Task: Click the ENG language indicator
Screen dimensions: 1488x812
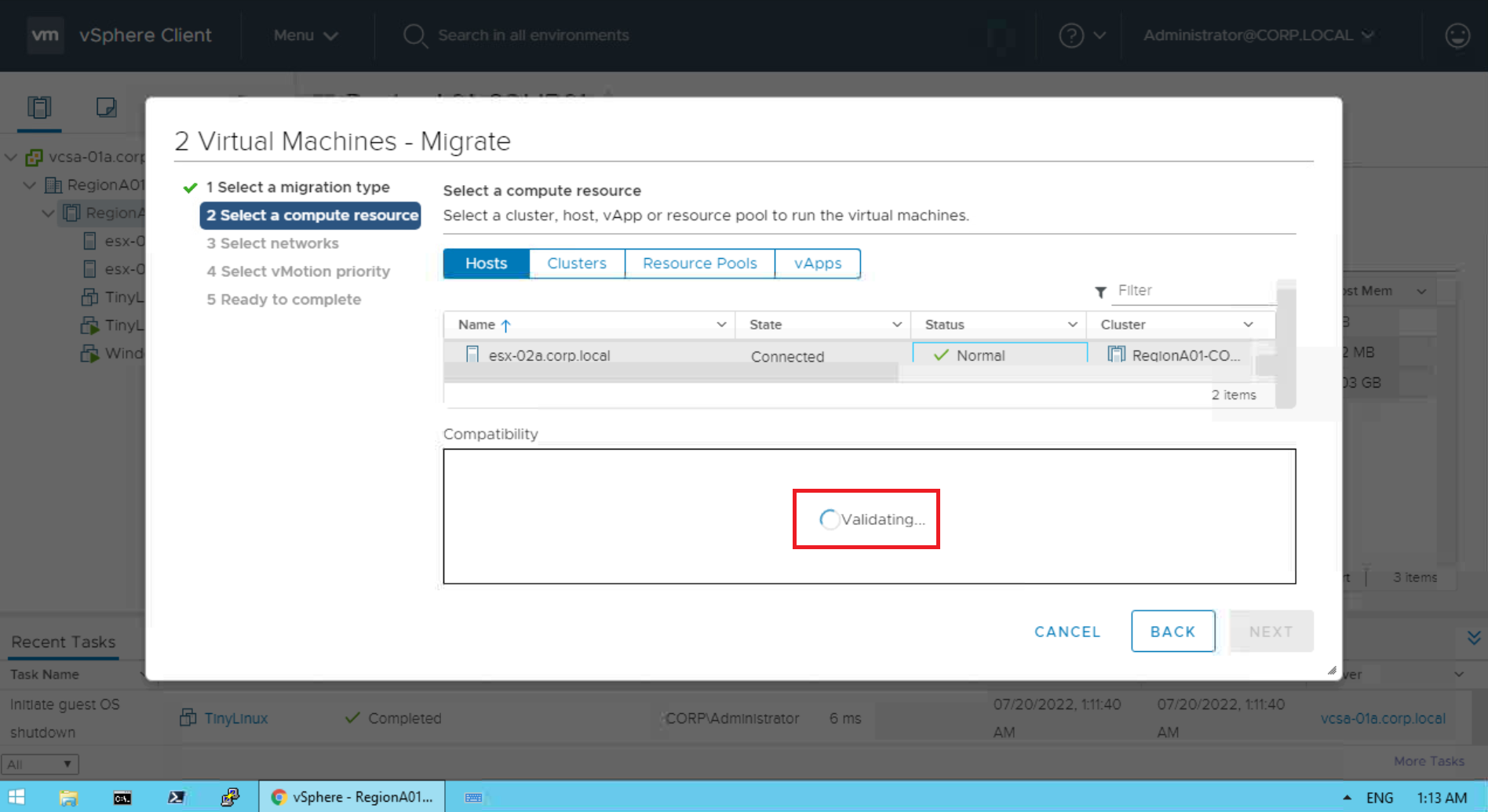Action: click(1380, 798)
